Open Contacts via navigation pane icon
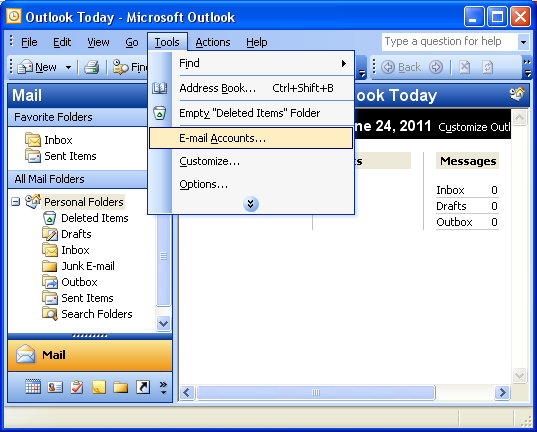Image resolution: width=537 pixels, height=432 pixels. 55,387
